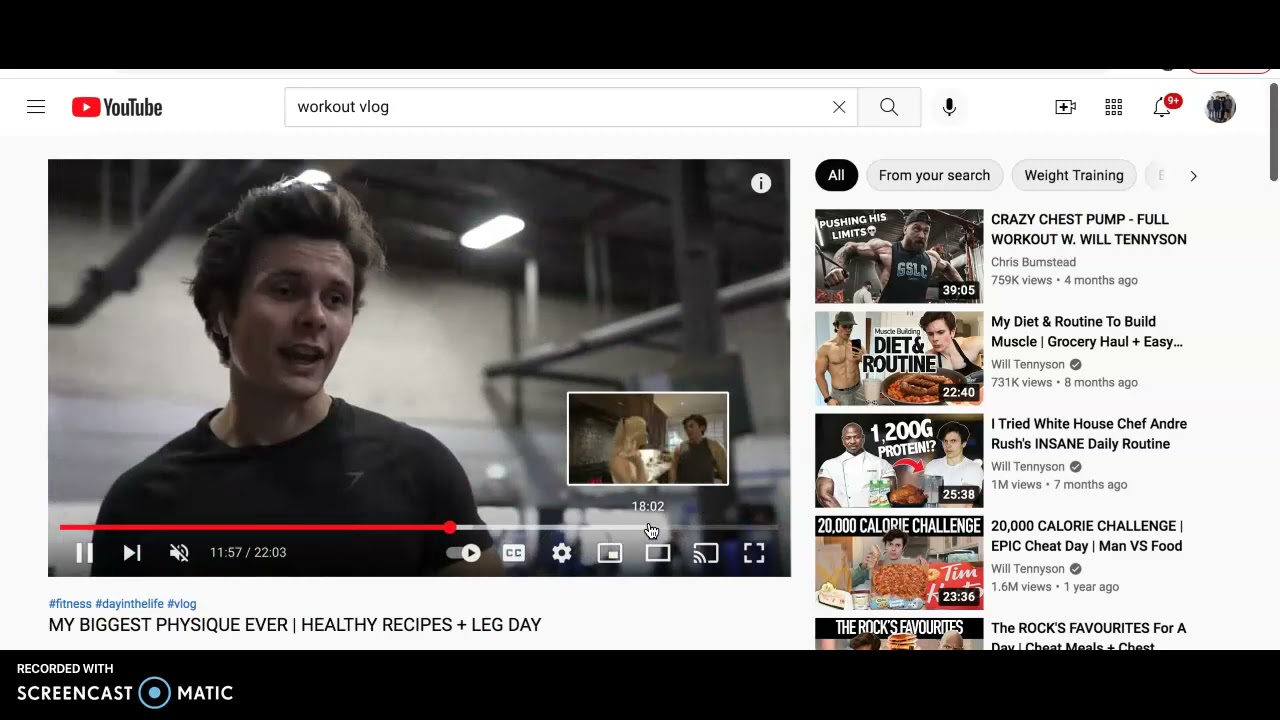Select the All filter chip
The height and width of the screenshot is (720, 1280).
tap(836, 175)
